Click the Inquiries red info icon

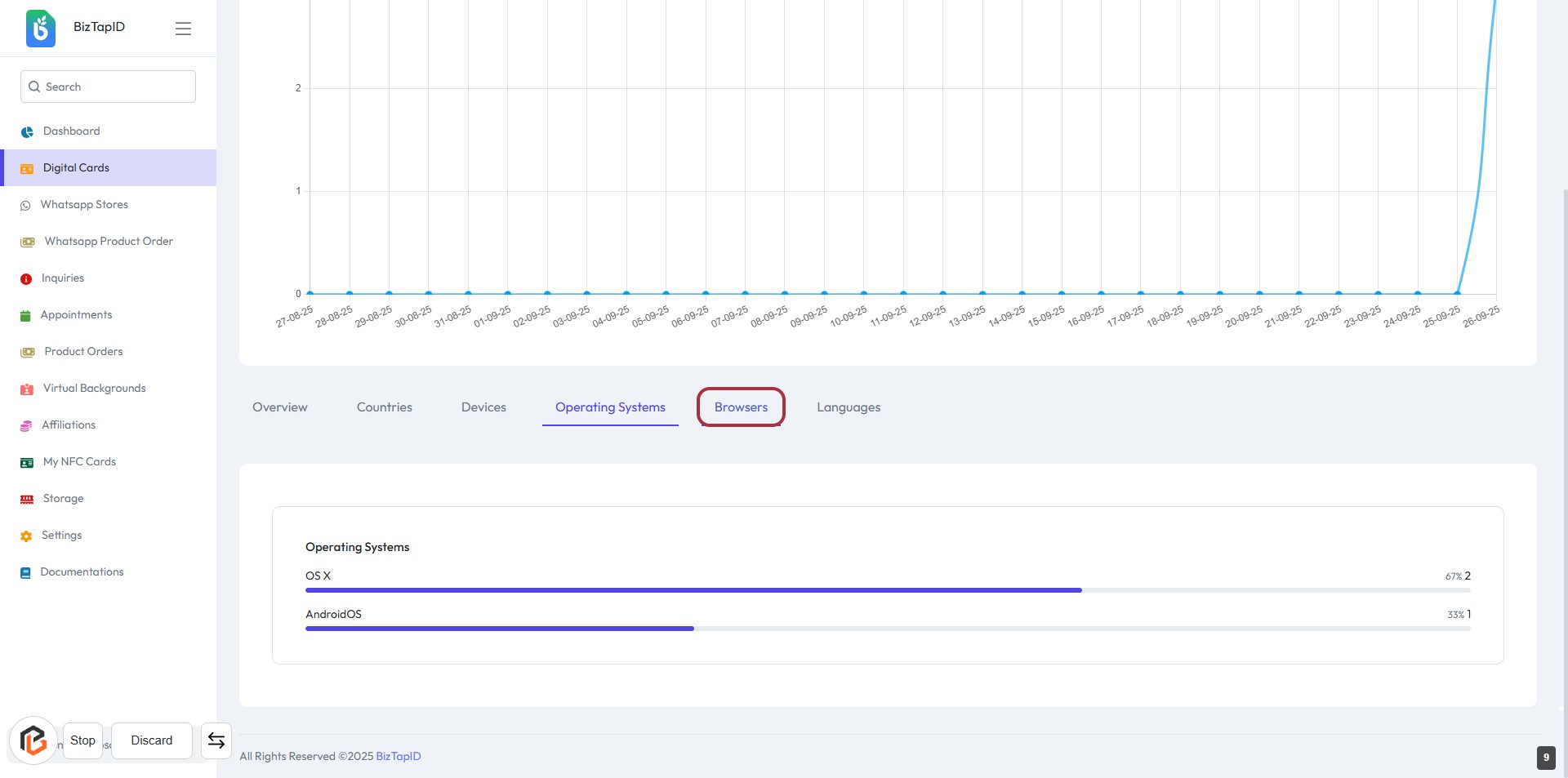[x=26, y=279]
